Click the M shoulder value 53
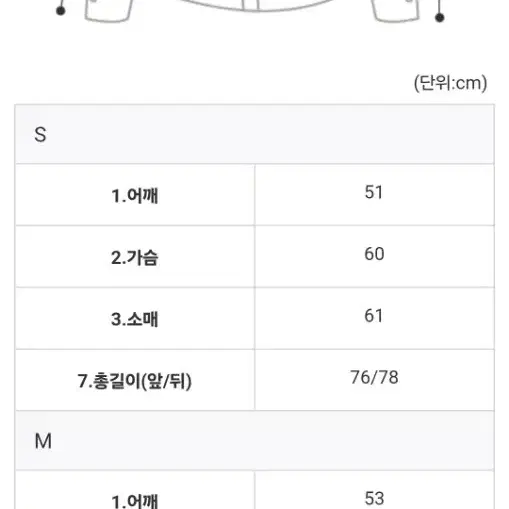Screen dimensions: 509x509 [374, 498]
